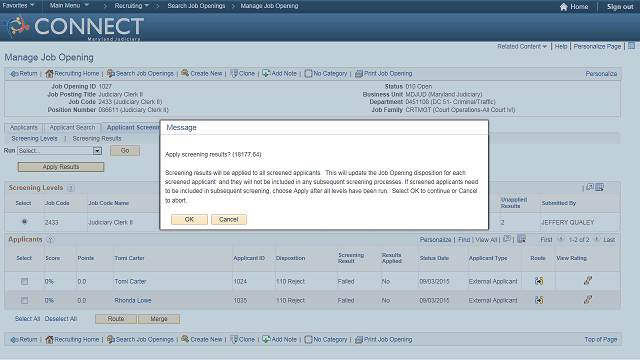The width and height of the screenshot is (640, 360).
Task: Open Screening Results sub-tab
Action: pyautogui.click(x=97, y=139)
